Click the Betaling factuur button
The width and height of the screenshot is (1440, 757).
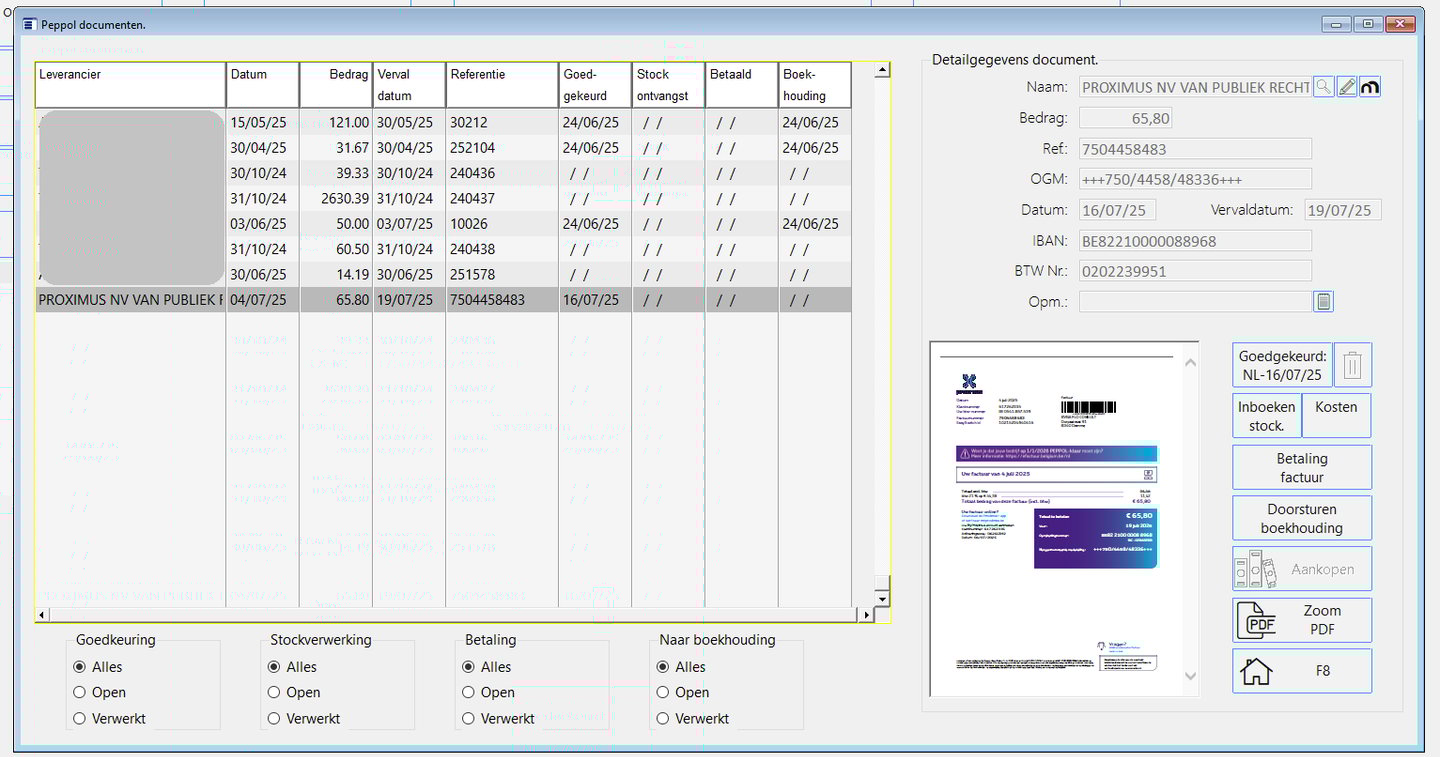click(1302, 467)
